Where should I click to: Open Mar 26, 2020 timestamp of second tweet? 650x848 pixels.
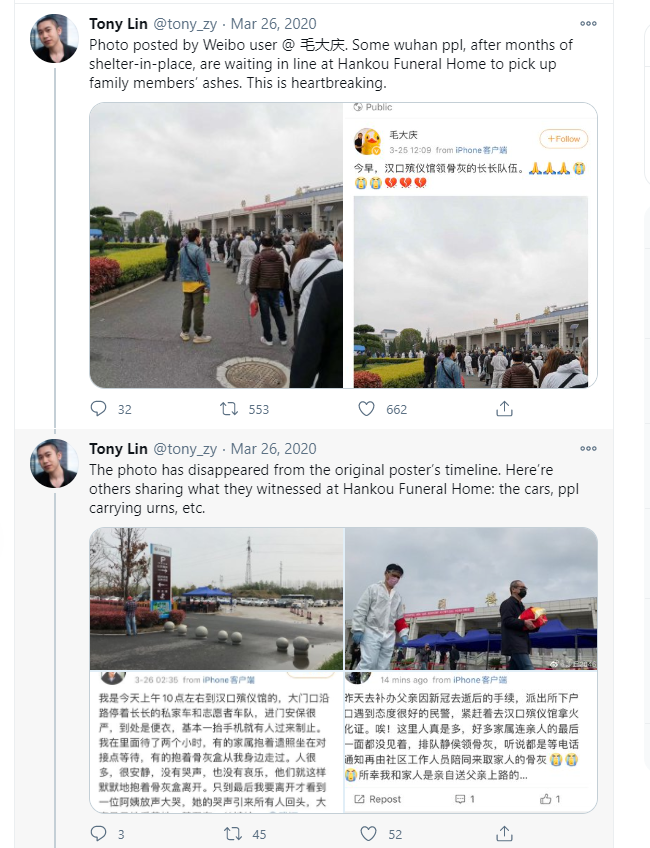click(x=274, y=449)
